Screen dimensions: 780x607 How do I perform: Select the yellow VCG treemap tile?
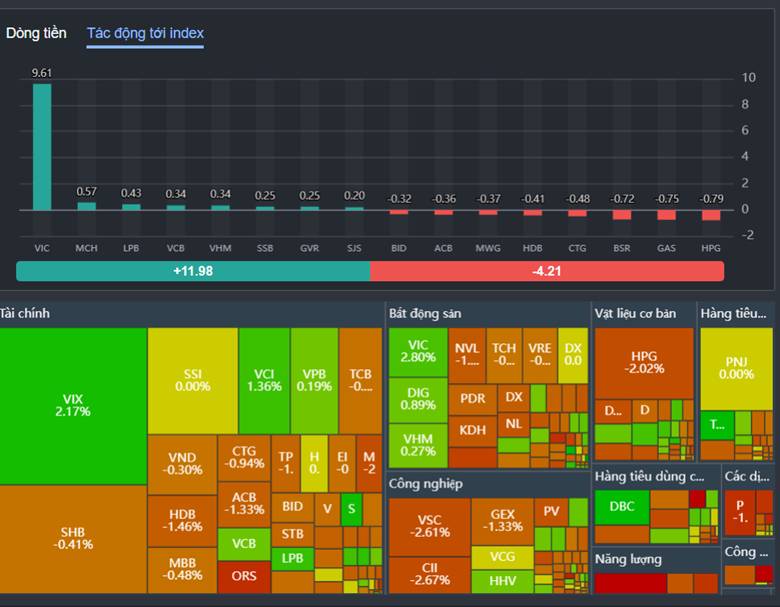point(502,557)
